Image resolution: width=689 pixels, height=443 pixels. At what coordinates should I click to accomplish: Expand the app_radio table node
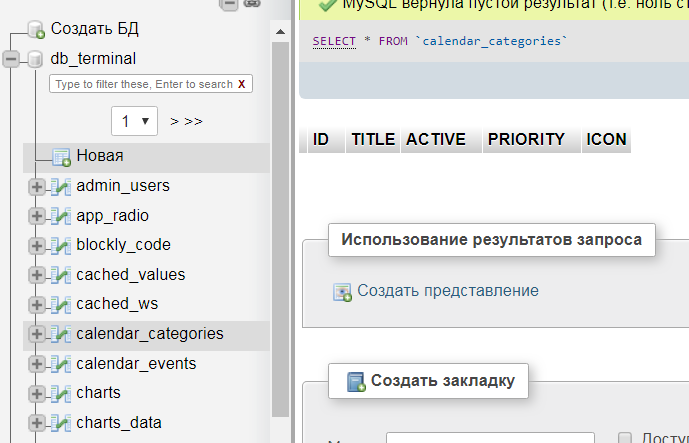37,216
